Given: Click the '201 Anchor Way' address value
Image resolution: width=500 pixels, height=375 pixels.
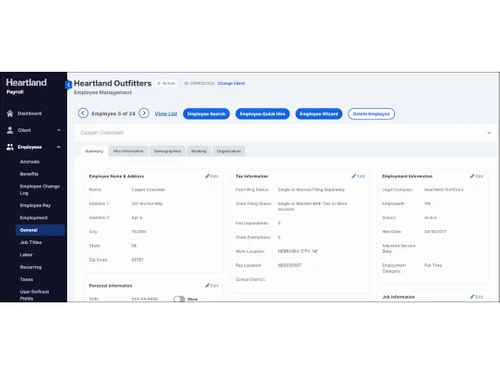Looking at the screenshot, I should (x=147, y=204).
